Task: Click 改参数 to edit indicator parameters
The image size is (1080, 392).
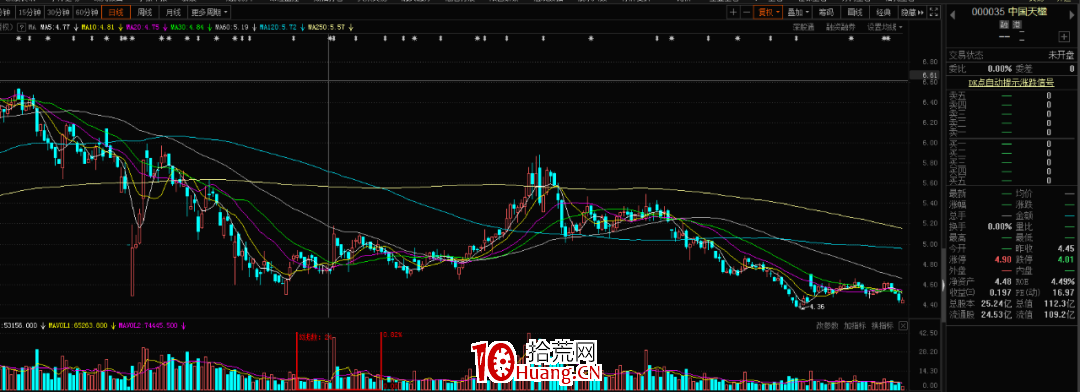Action: click(x=827, y=326)
